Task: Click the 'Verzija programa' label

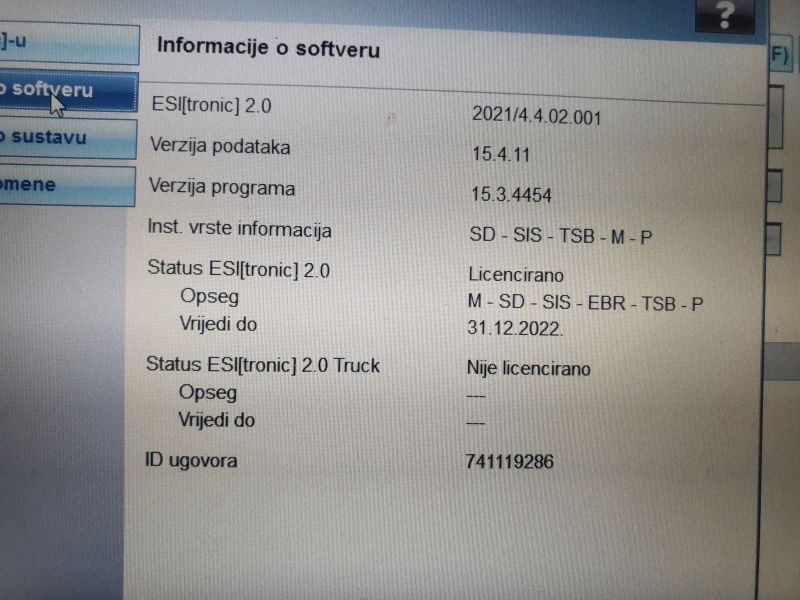Action: 222,187
